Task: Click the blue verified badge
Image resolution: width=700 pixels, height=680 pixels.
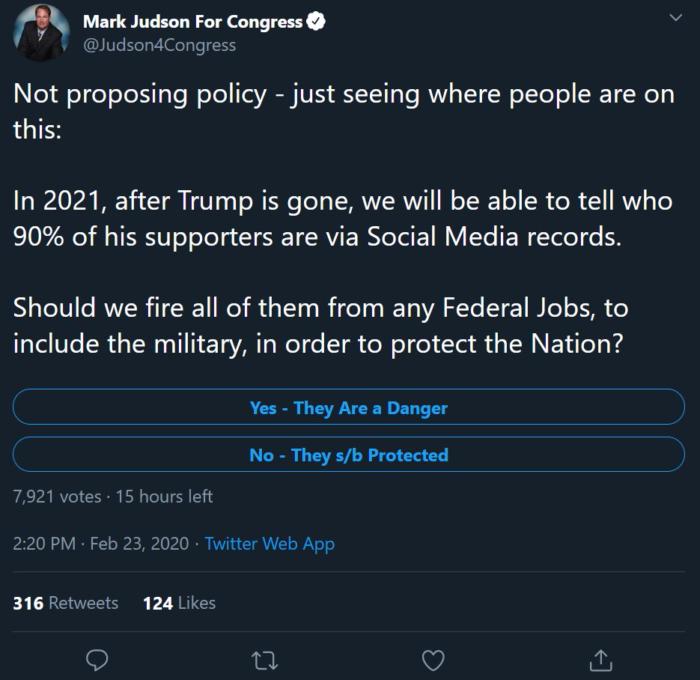Action: 317,21
